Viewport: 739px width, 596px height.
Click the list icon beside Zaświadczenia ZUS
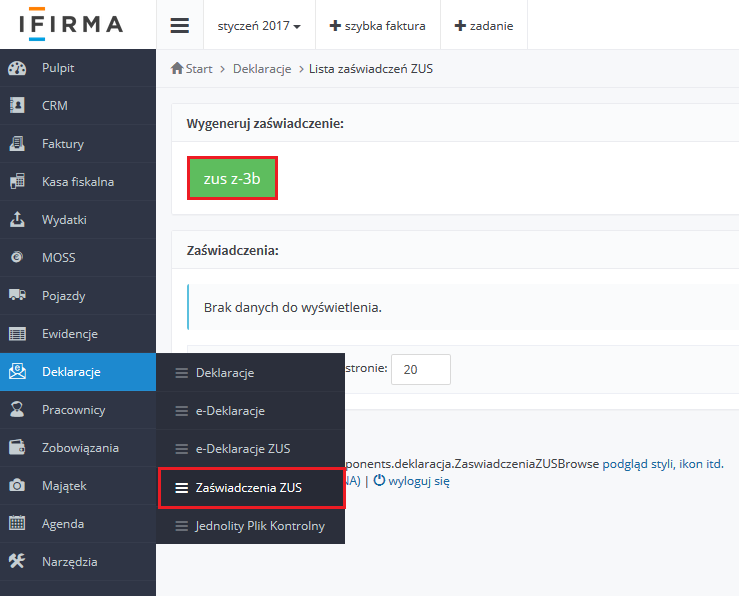[181, 488]
